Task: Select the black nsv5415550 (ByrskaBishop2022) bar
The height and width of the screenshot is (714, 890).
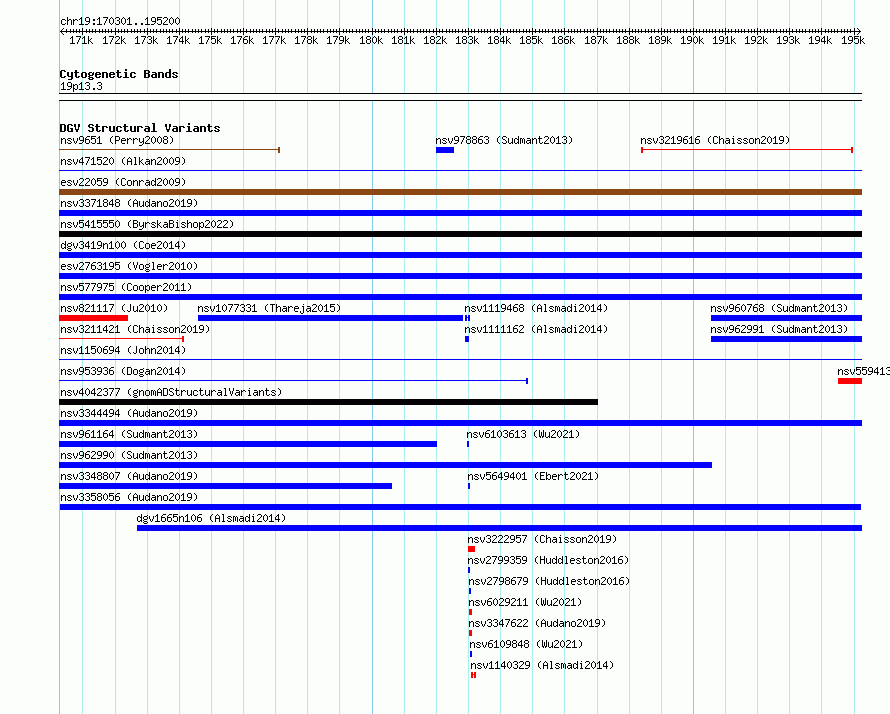Action: tap(460, 234)
